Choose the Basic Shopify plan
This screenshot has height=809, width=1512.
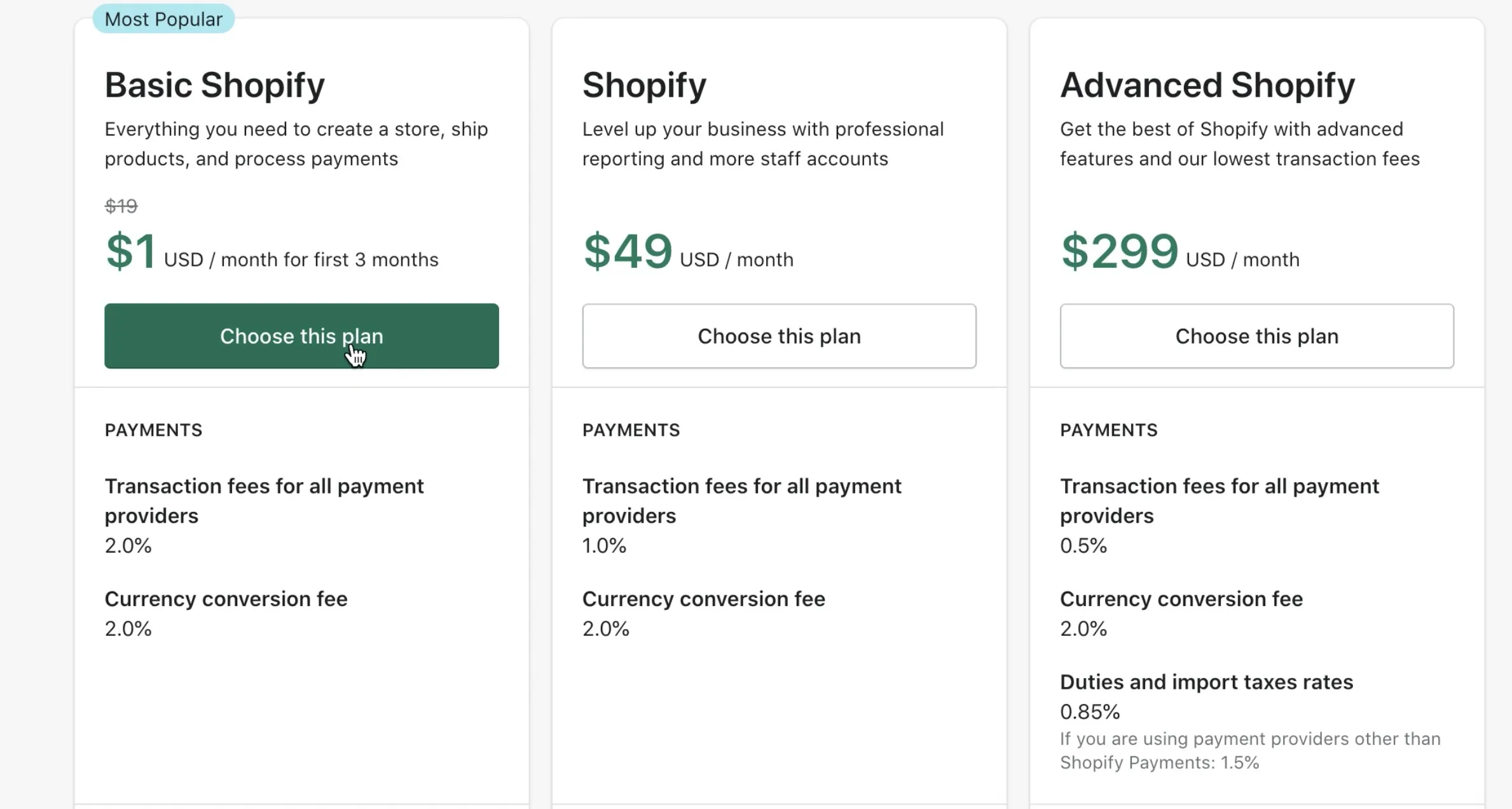[301, 336]
